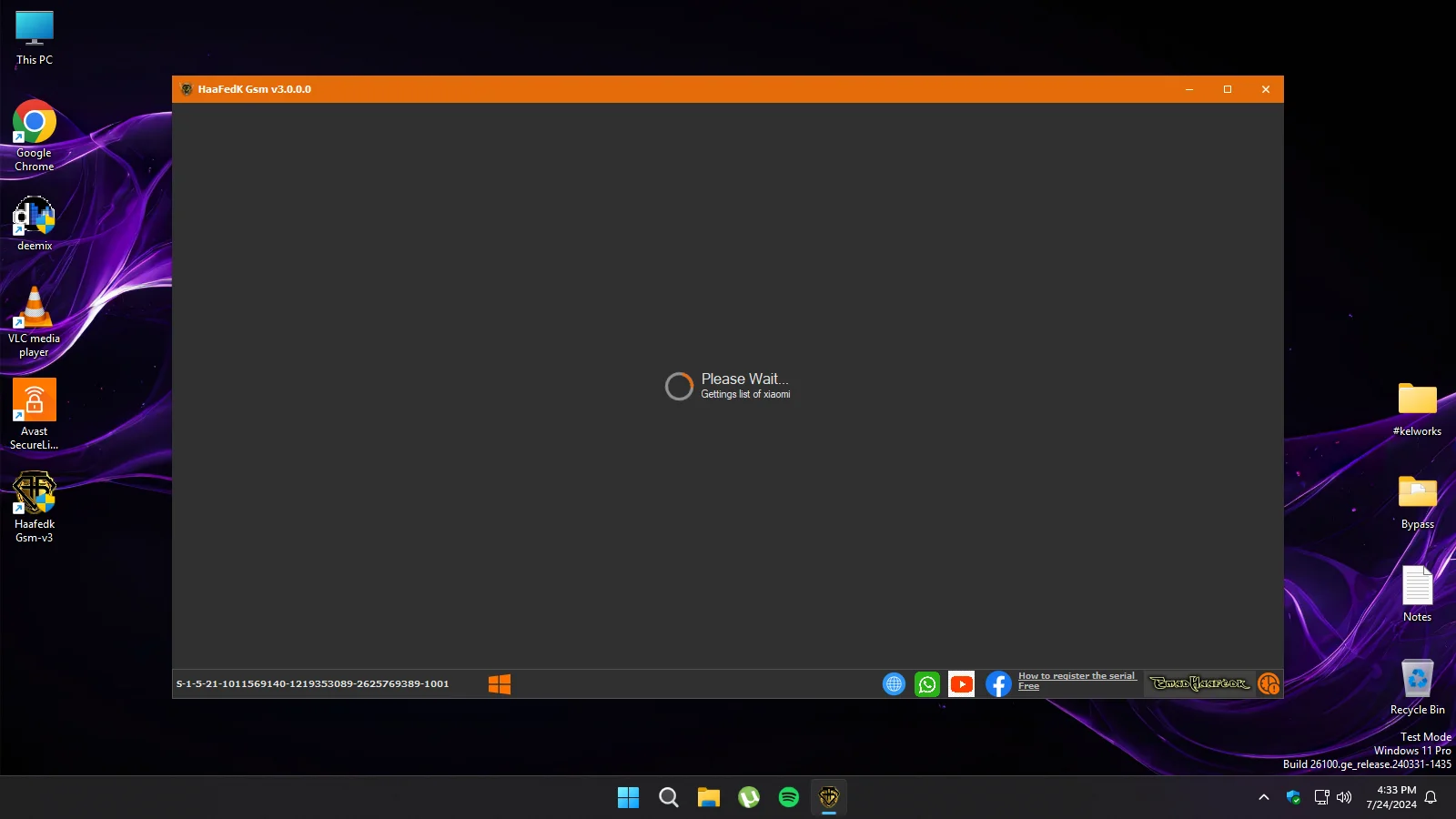Open the WhatsApp contact icon
This screenshot has height=819, width=1456.
tap(927, 684)
